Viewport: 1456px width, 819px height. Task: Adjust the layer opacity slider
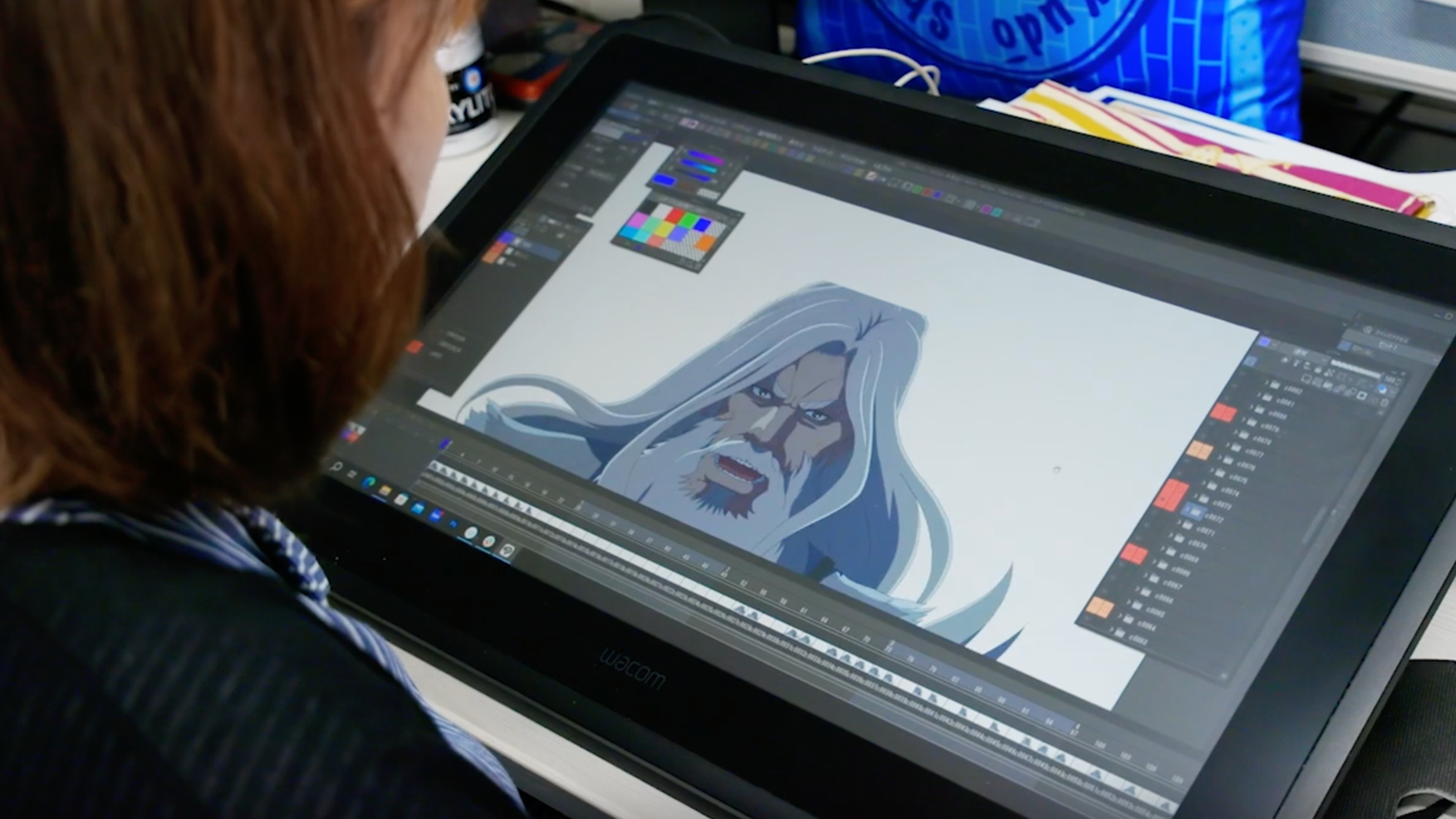pos(1356,369)
